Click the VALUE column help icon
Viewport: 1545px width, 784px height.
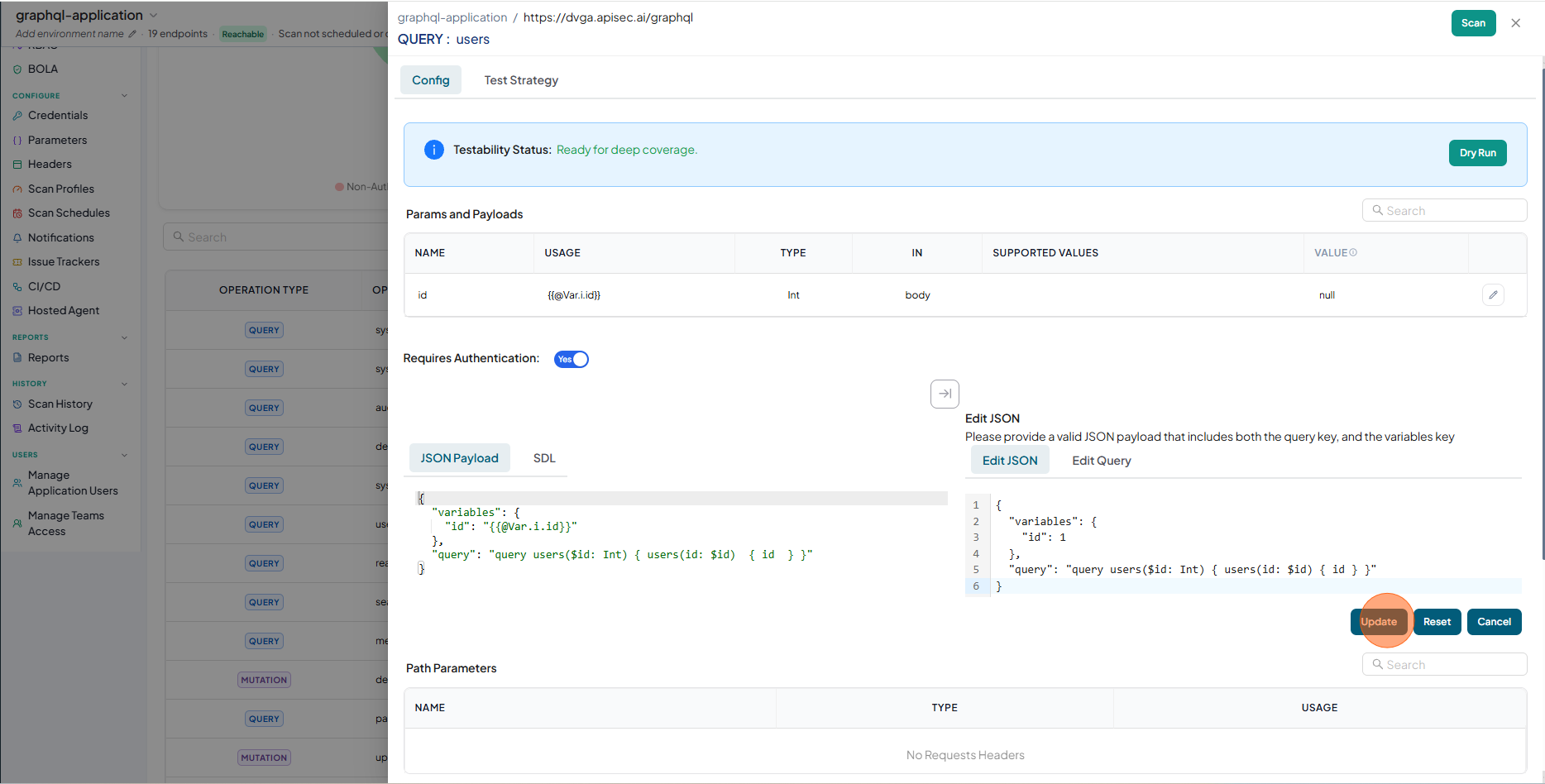tap(1353, 253)
